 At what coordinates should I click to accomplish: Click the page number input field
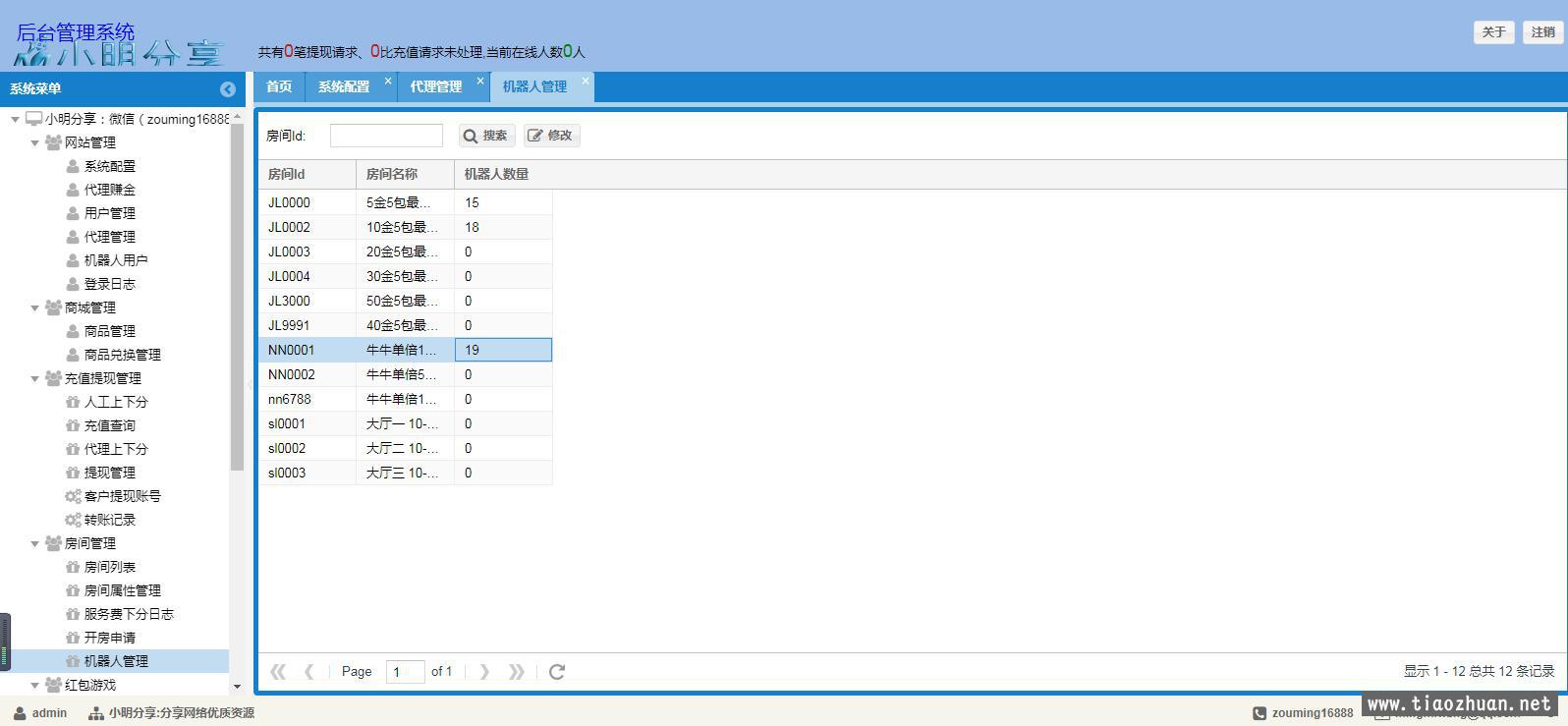point(405,672)
